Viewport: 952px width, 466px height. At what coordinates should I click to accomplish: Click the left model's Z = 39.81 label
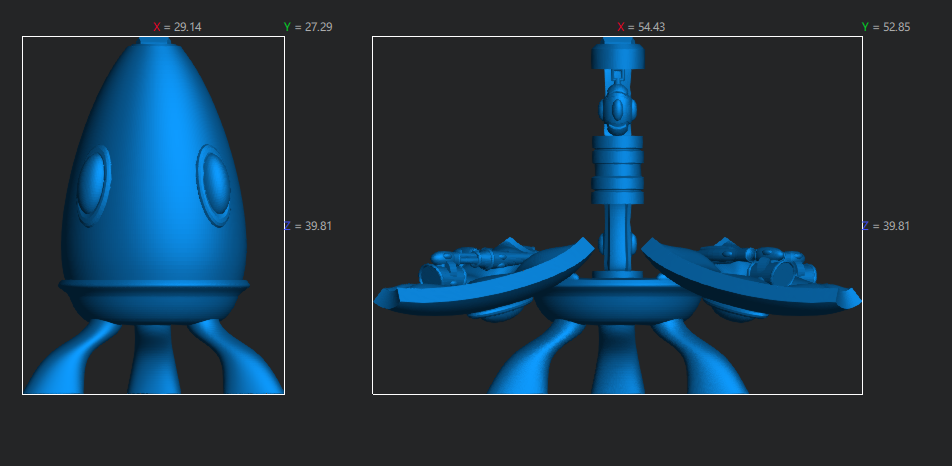(x=308, y=226)
